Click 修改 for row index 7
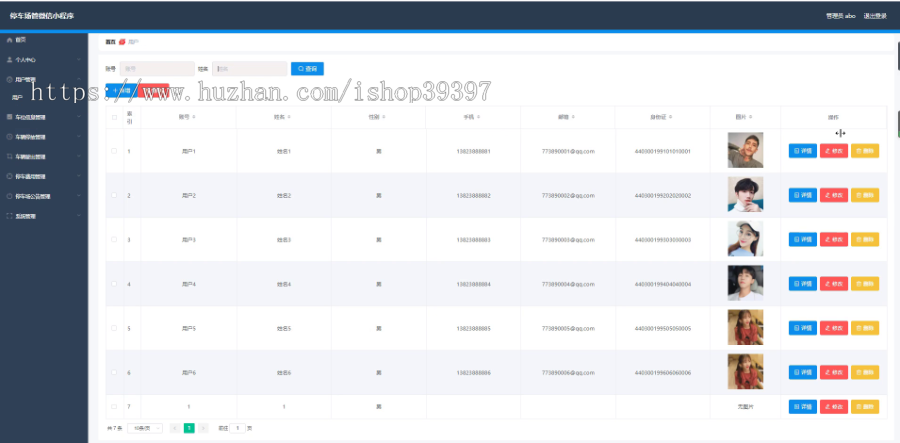900x443 pixels. point(833,406)
